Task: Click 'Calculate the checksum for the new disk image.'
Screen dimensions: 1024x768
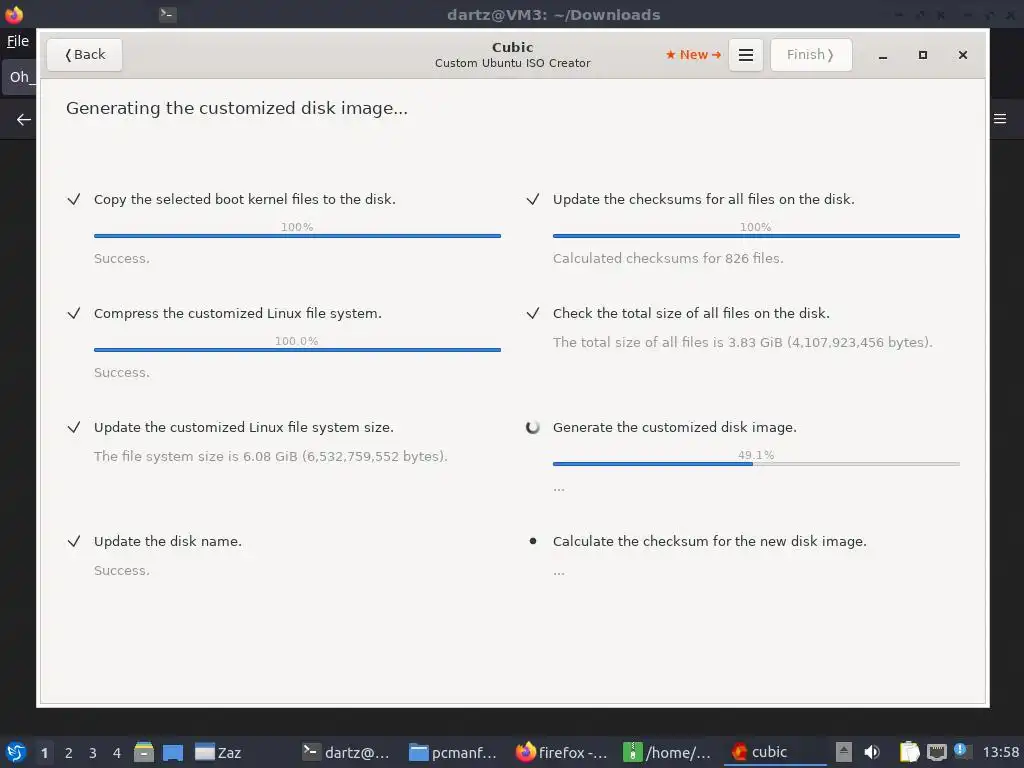Action: 710,541
